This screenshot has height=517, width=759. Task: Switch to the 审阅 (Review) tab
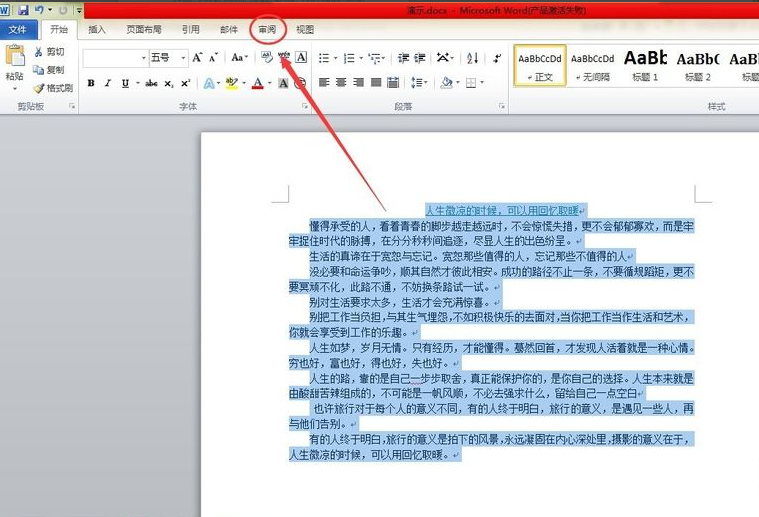[267, 30]
